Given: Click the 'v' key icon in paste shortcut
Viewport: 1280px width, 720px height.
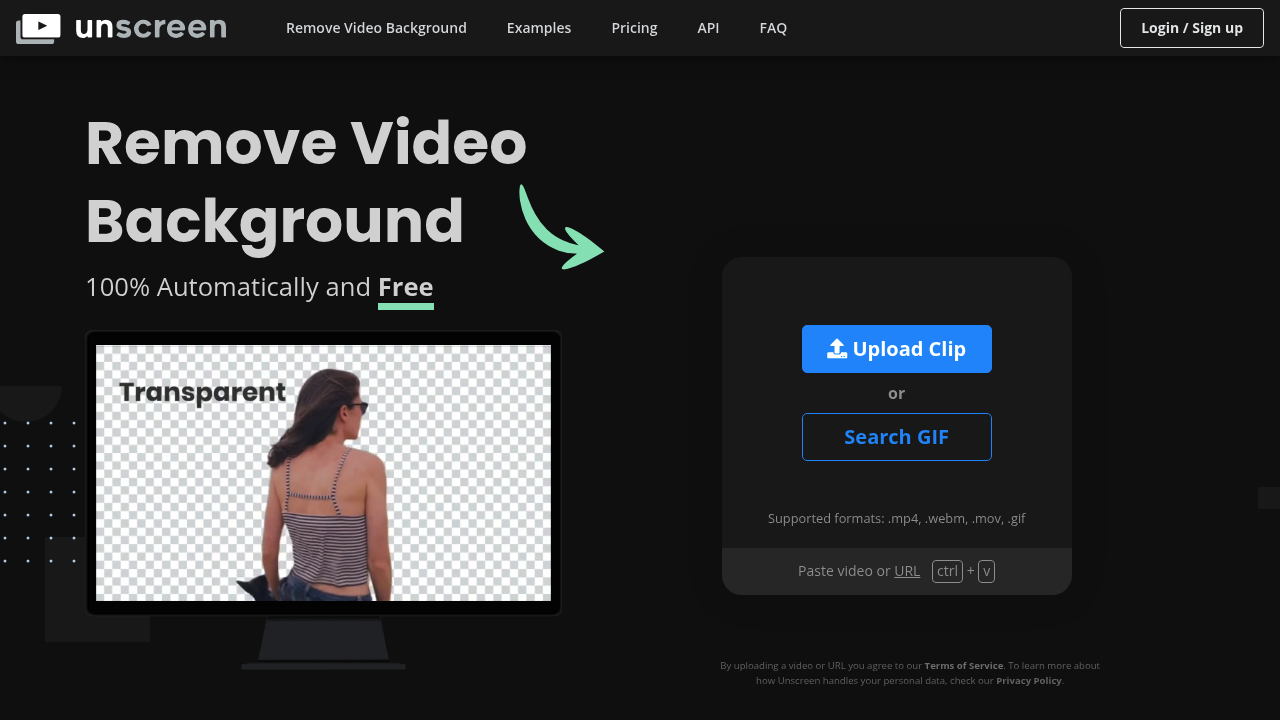Looking at the screenshot, I should point(986,570).
